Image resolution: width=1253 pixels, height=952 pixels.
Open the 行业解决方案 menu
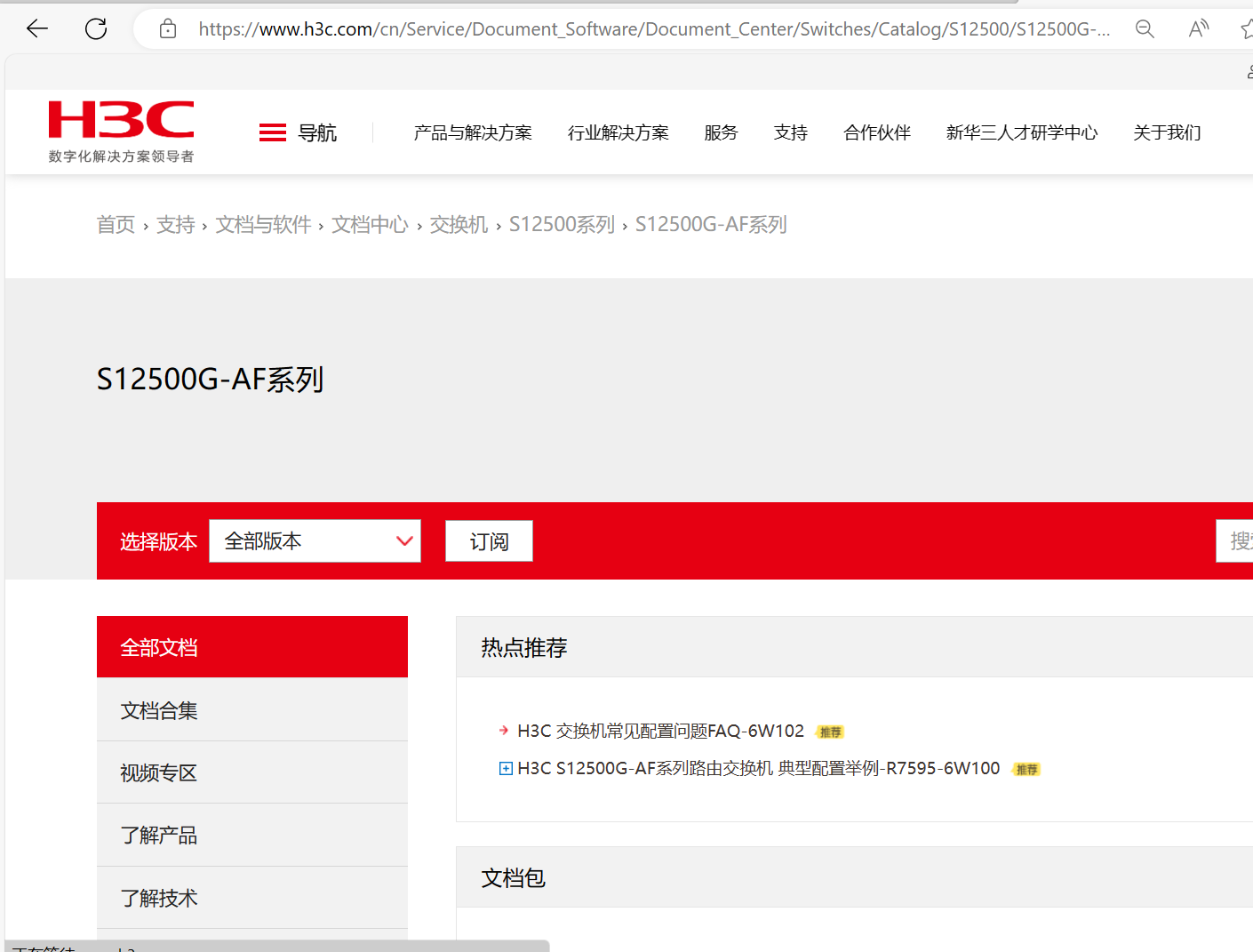(619, 132)
